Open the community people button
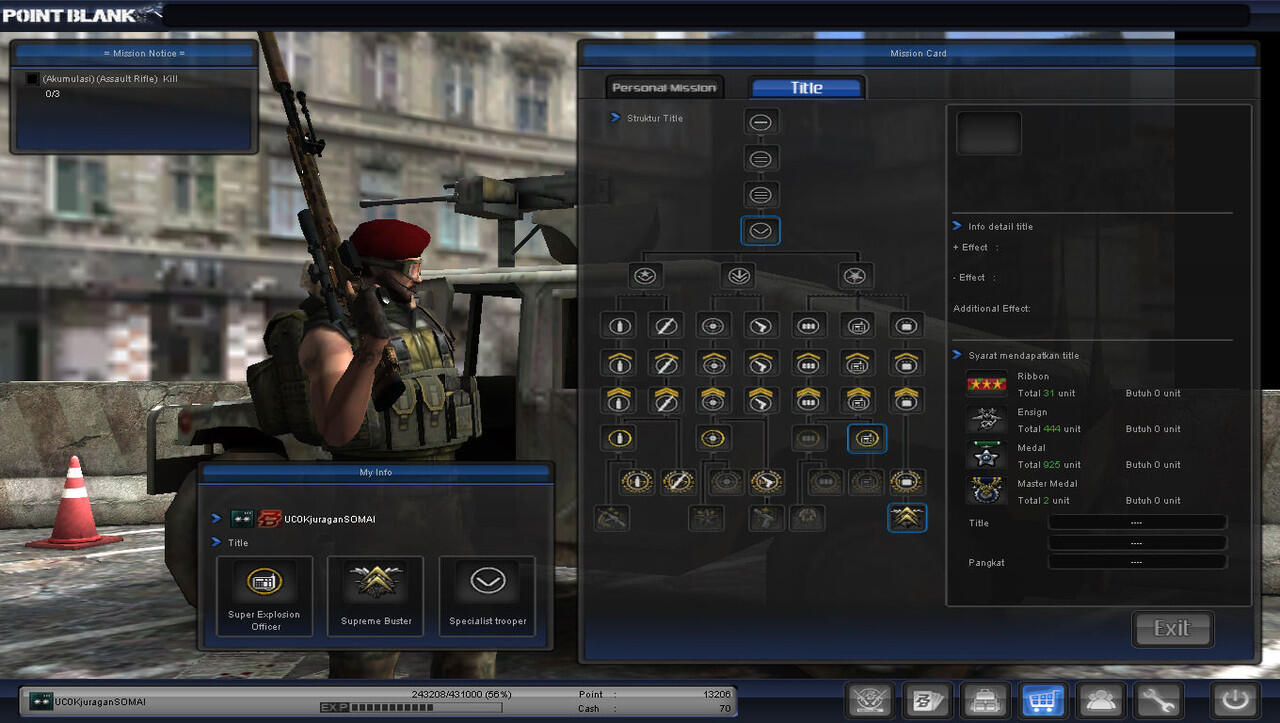1280x723 pixels. [1102, 702]
